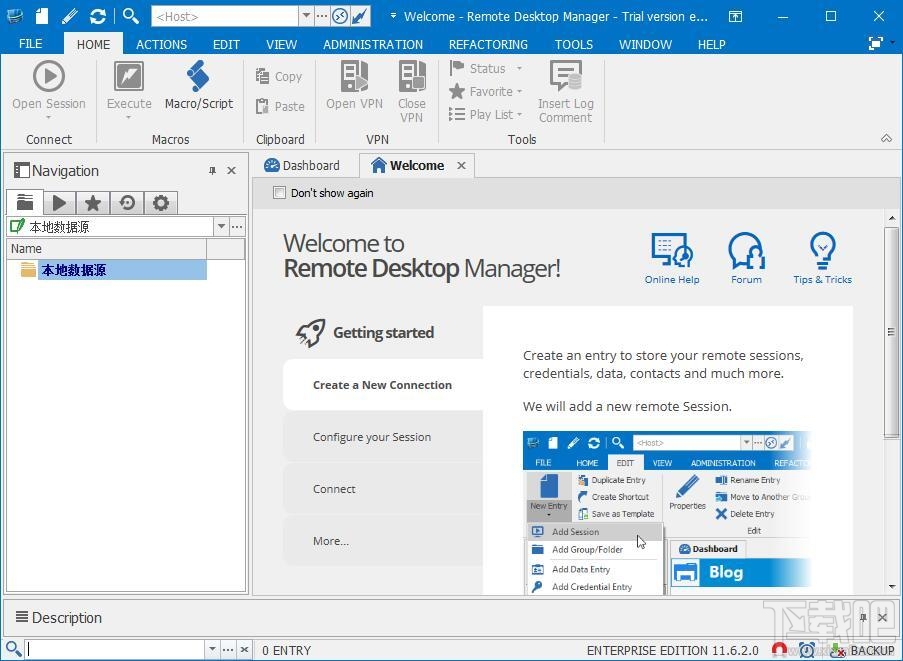Click the Macro/Script icon in ribbon
The height and width of the screenshot is (661, 903).
click(x=198, y=86)
